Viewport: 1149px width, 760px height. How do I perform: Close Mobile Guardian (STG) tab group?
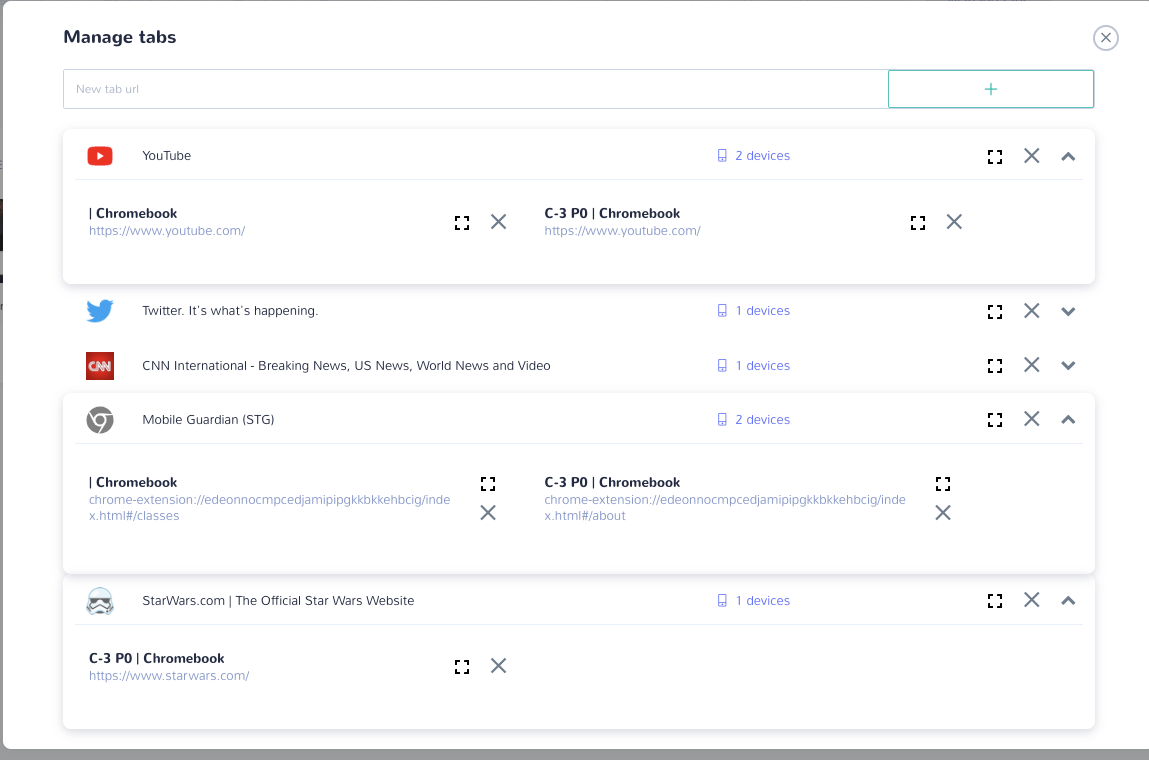click(x=1032, y=418)
